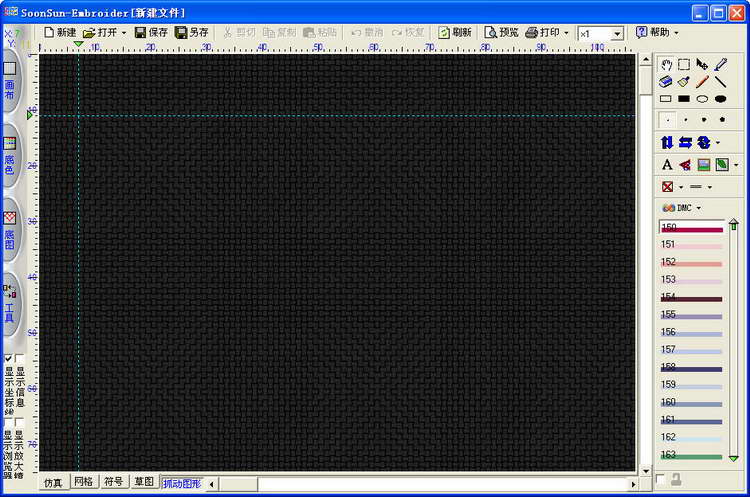The height and width of the screenshot is (497, 750).
Task: Open dropdown next to red X stitch
Action: point(681,187)
